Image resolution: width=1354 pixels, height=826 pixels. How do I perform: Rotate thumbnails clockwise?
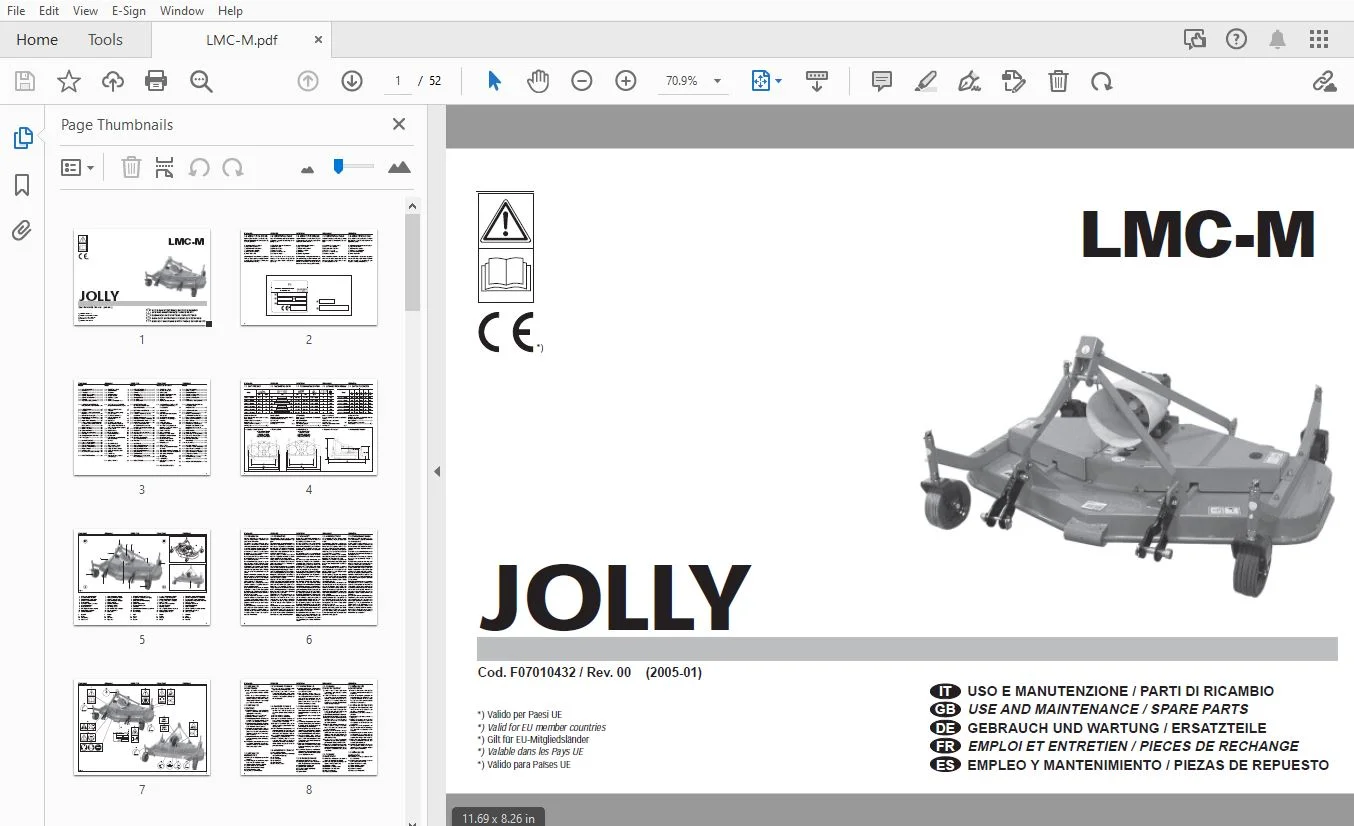[233, 167]
